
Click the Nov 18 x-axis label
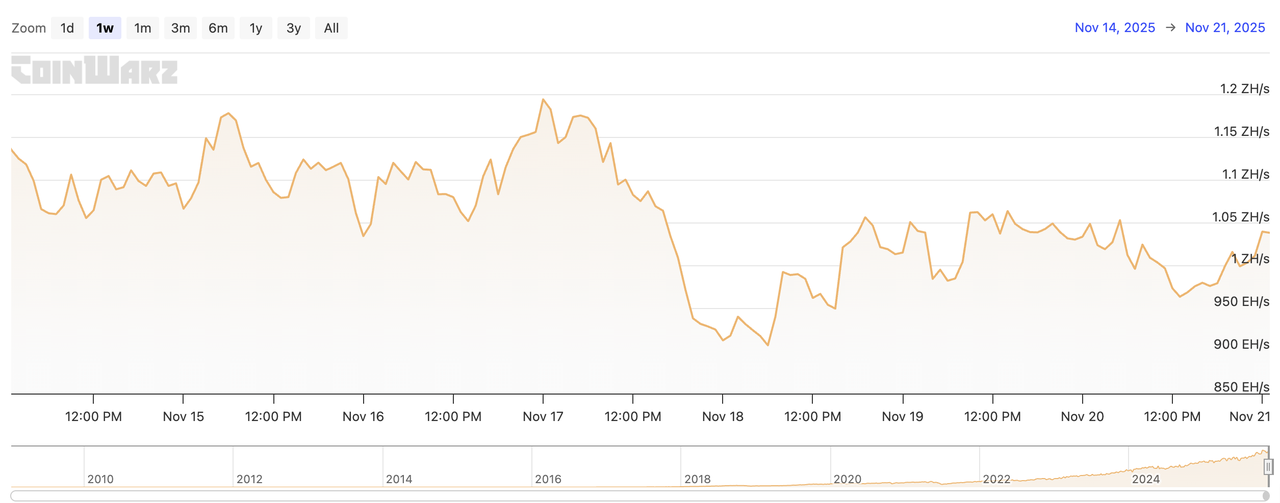click(722, 416)
